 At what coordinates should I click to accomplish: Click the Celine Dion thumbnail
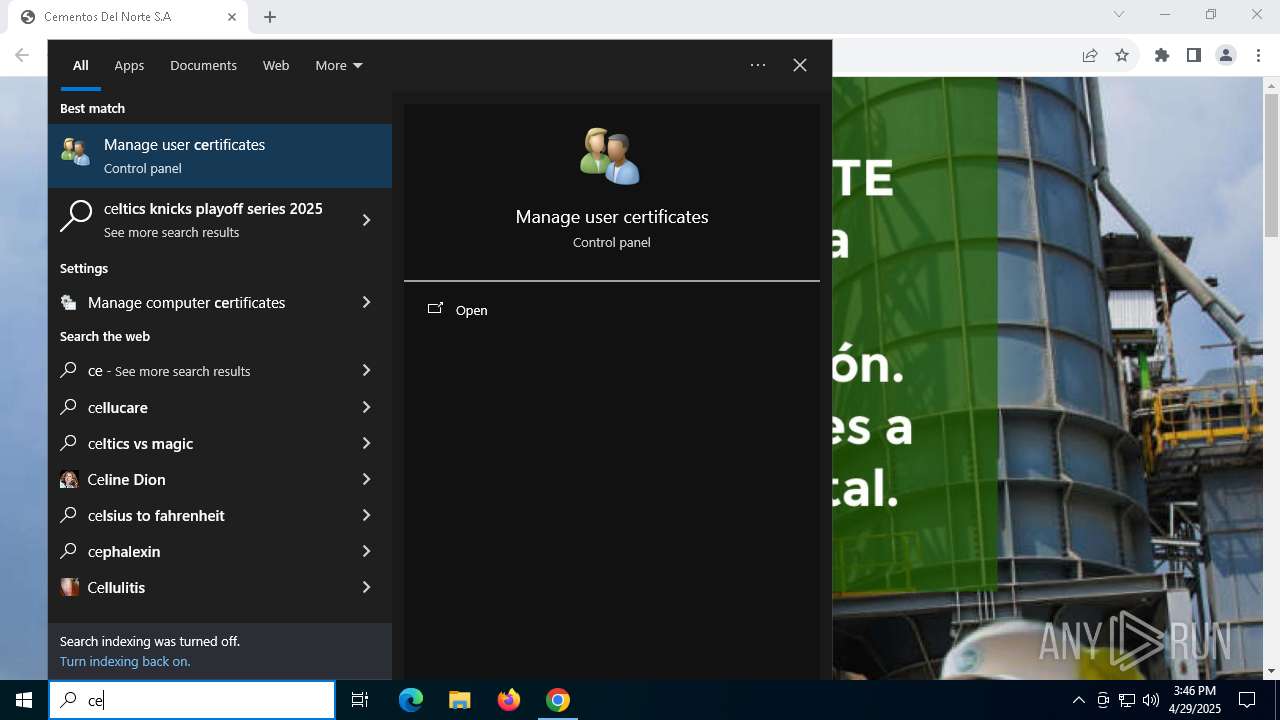click(69, 479)
